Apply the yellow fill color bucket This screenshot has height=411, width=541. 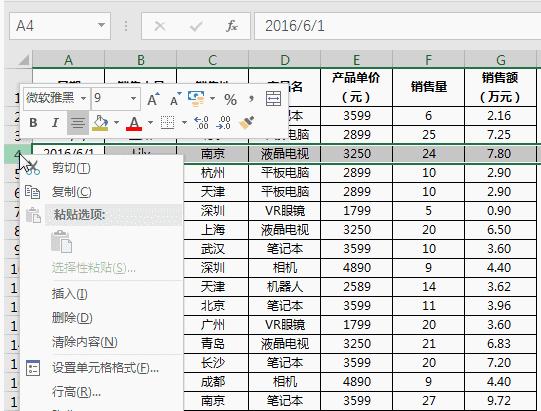pyautogui.click(x=100, y=123)
